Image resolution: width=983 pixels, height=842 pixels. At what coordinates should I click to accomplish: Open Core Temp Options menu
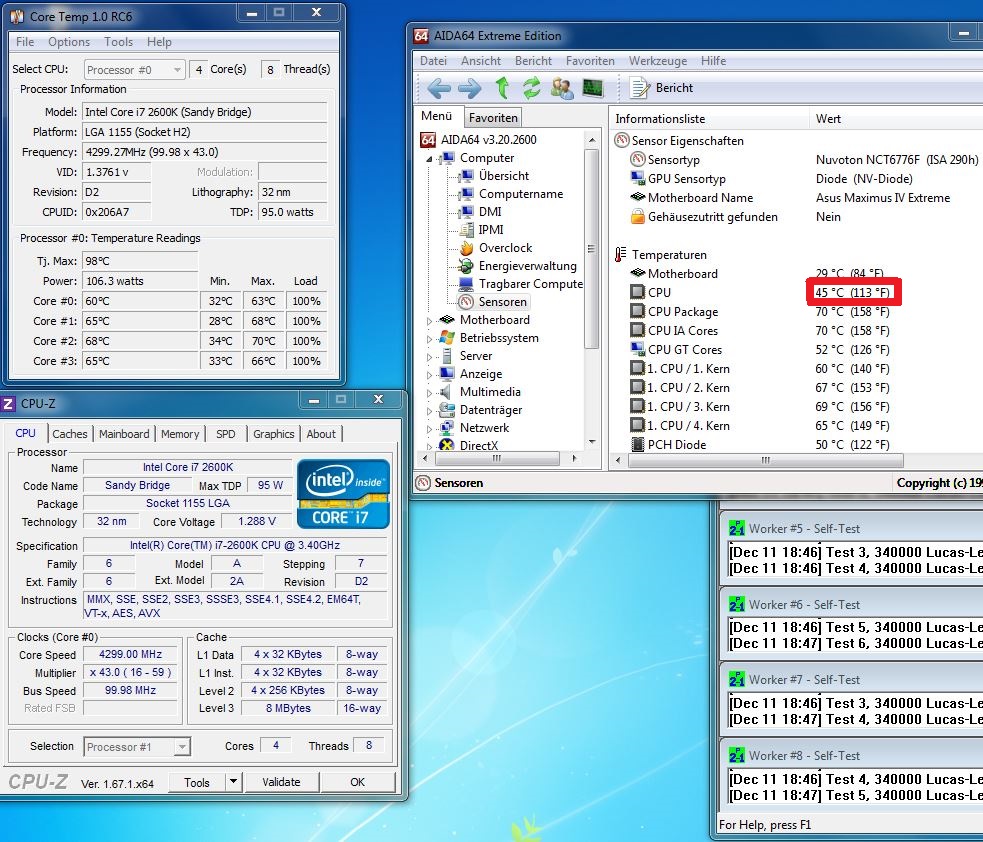(69, 42)
